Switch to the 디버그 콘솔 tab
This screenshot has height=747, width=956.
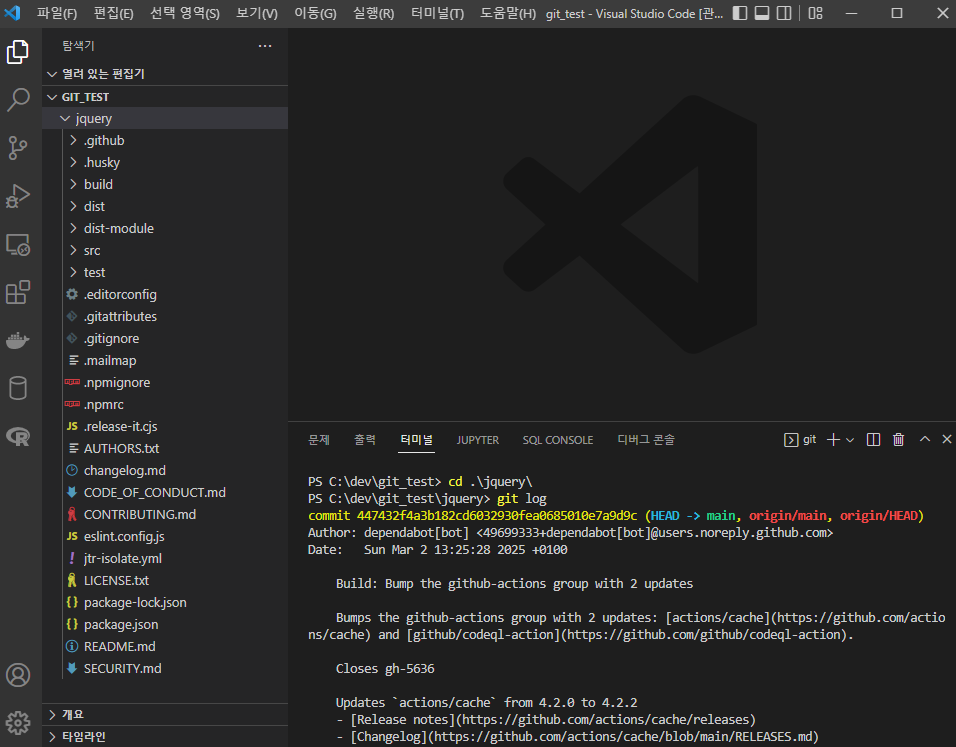(646, 440)
